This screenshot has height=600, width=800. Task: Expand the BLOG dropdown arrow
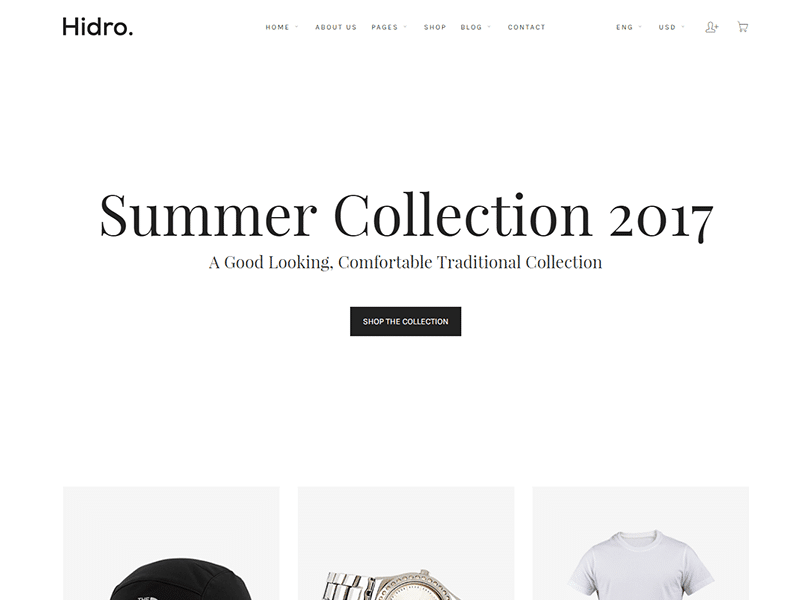[x=489, y=27]
